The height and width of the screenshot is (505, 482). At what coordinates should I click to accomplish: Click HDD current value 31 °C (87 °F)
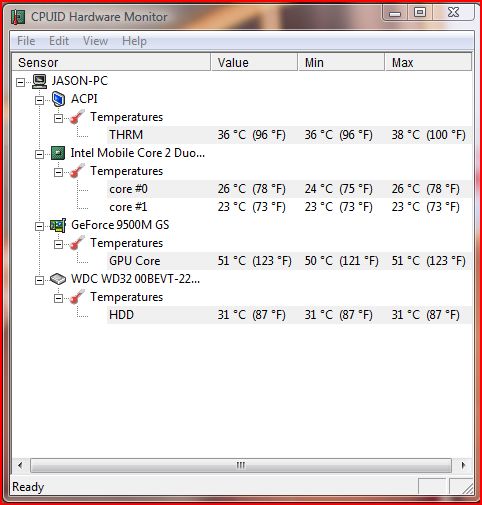(x=251, y=315)
